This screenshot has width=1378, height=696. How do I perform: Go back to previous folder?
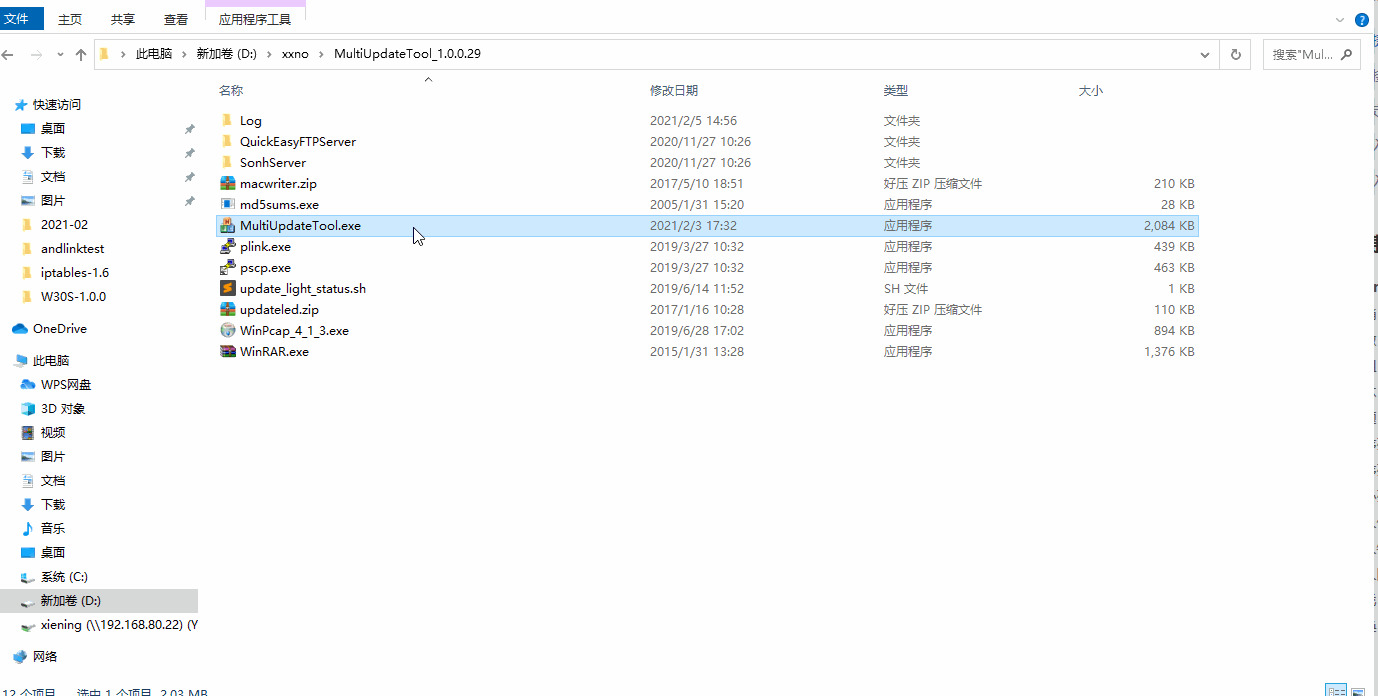[x=9, y=55]
